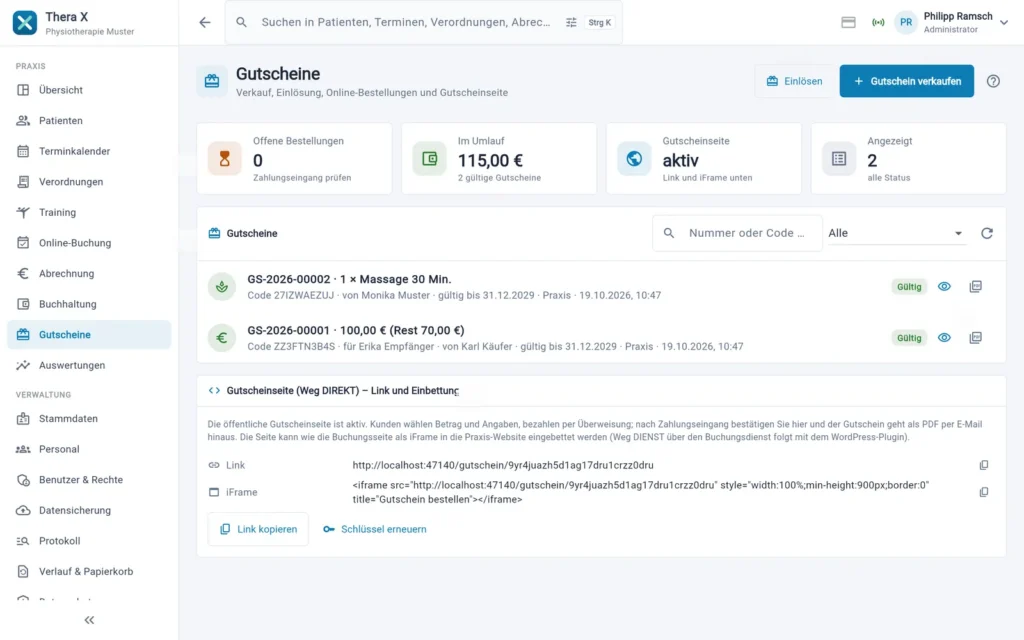Screen dimensions: 1024x640
Task: Select Gutscheine in the sidebar
Action: (x=89, y=334)
